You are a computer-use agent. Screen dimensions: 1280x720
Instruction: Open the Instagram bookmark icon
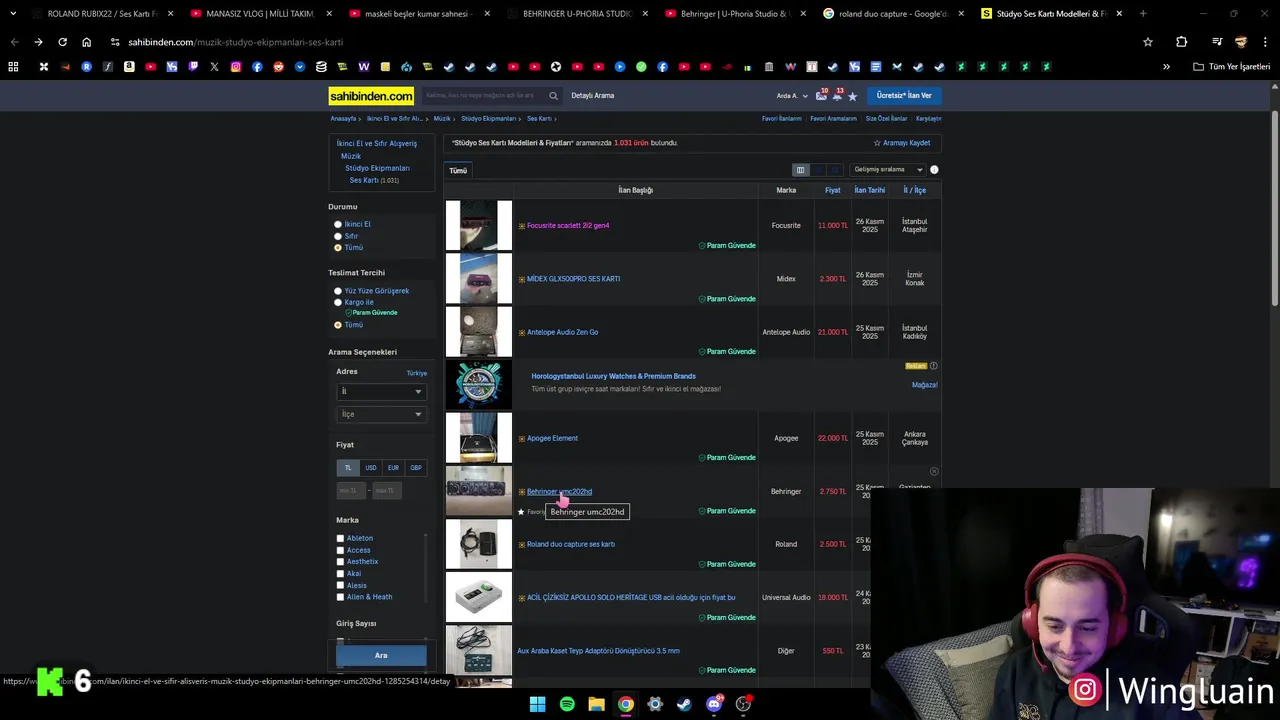pos(236,67)
